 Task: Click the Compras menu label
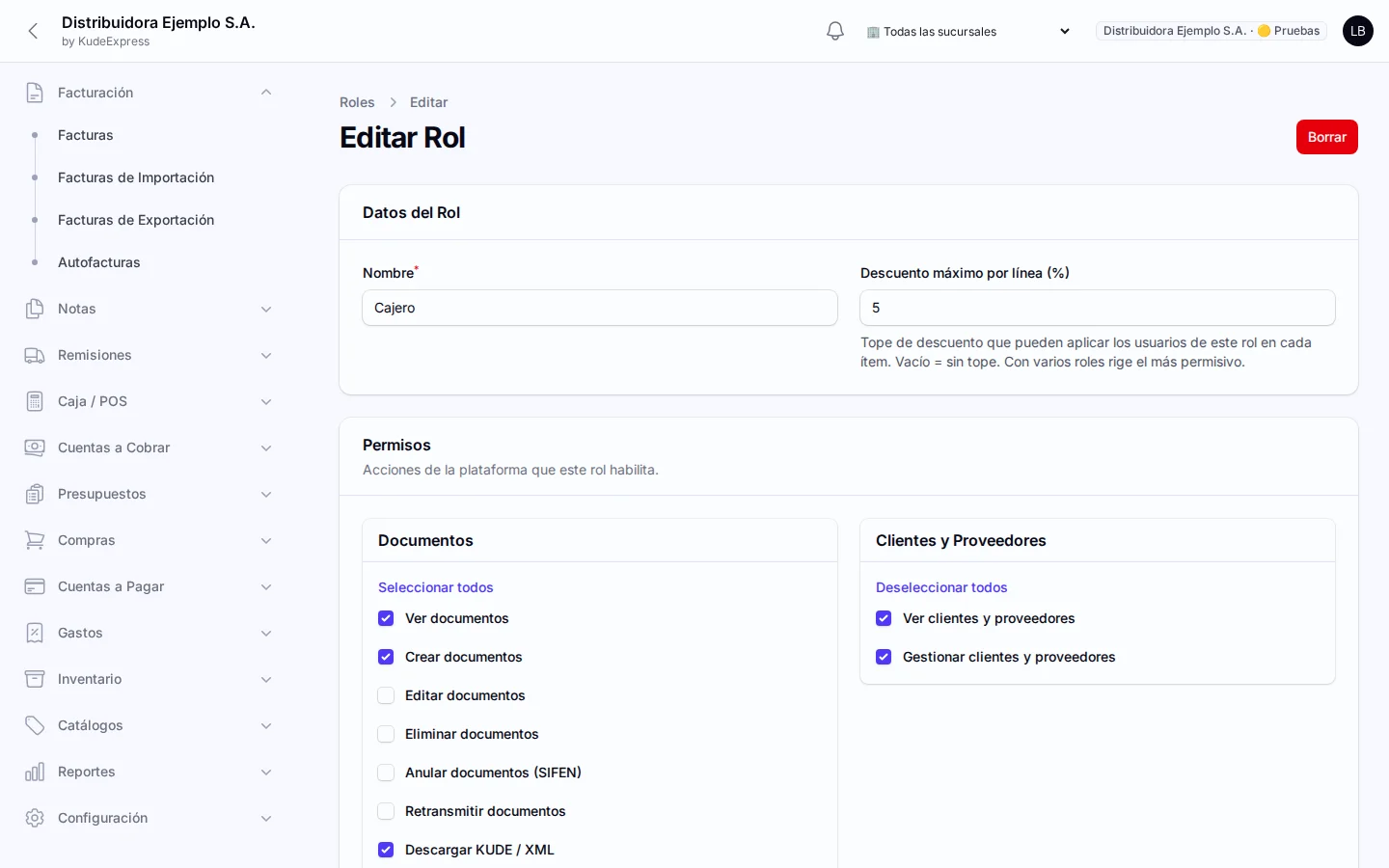pyautogui.click(x=87, y=540)
